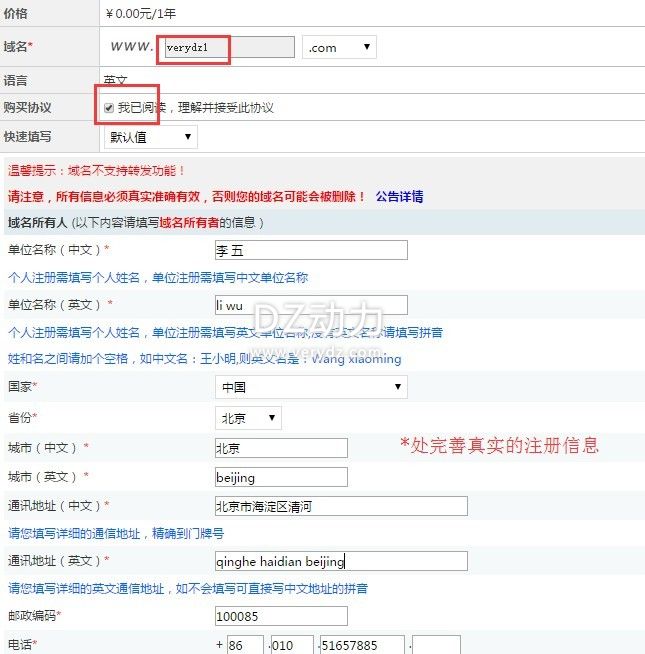Click the domain name input containing verydz1
Image resolution: width=645 pixels, height=654 pixels.
coord(227,47)
